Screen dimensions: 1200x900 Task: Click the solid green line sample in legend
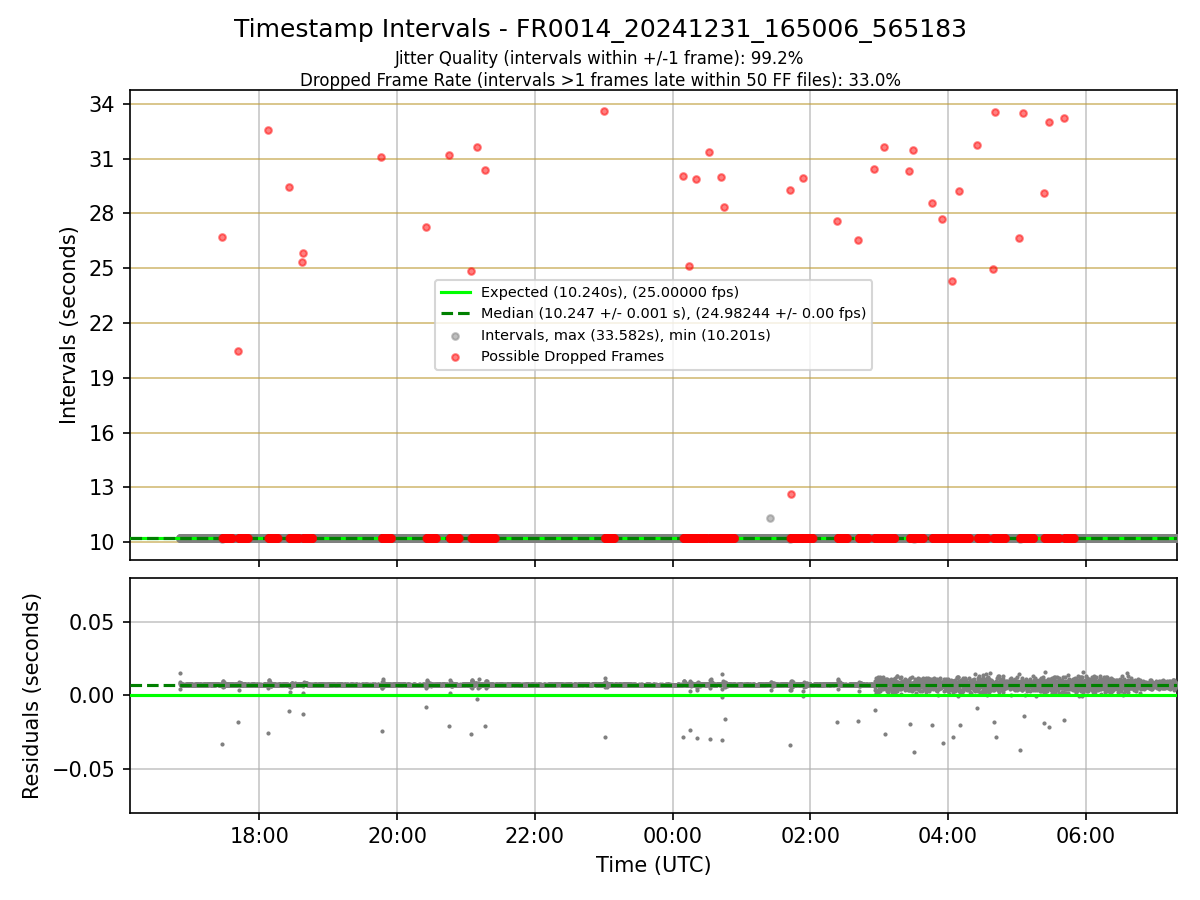(x=457, y=292)
